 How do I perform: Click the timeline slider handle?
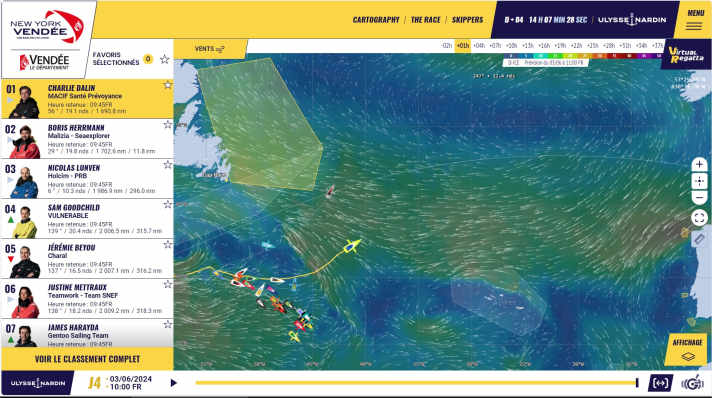click(x=637, y=383)
